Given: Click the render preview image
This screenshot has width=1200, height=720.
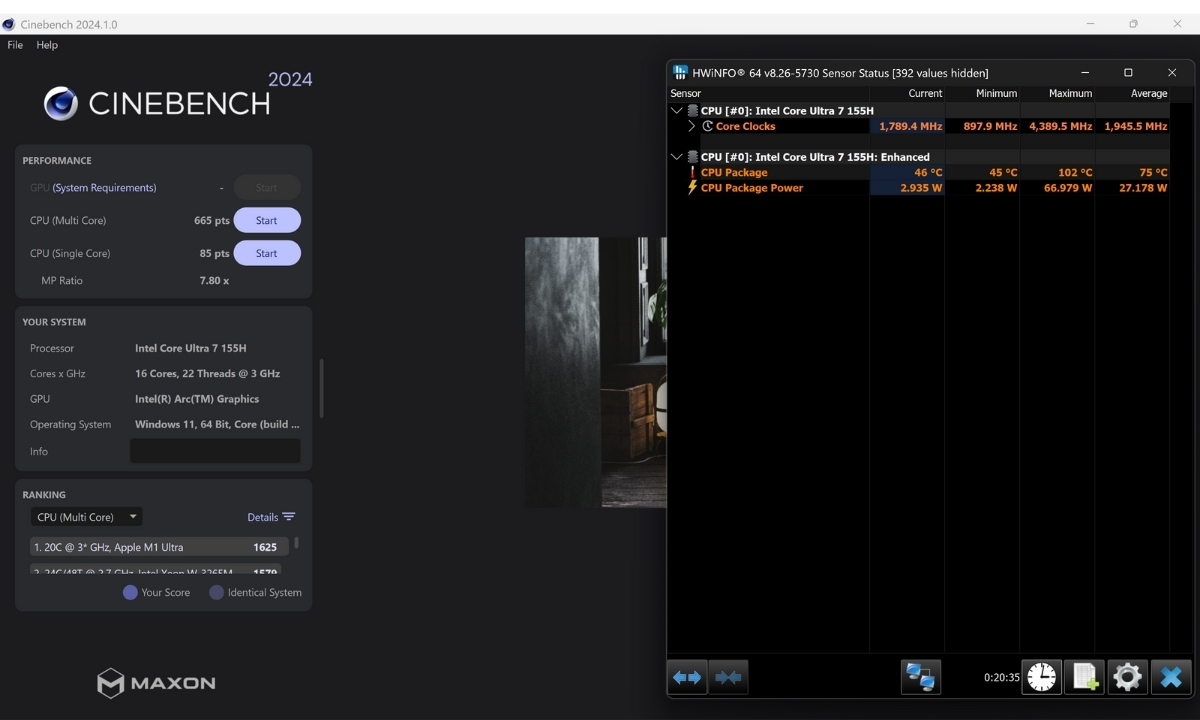Looking at the screenshot, I should click(x=595, y=372).
